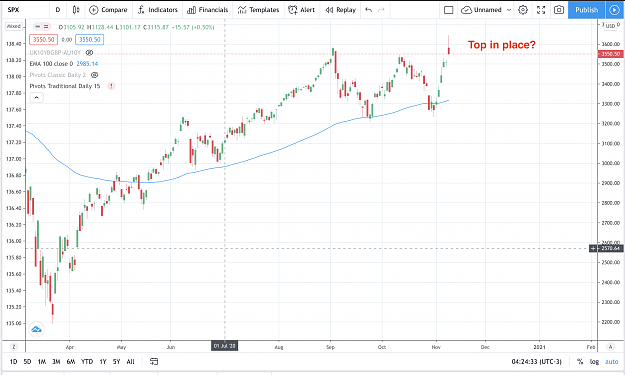Viewport: 625px width, 375px height.
Task: Click the 01 Jul '20 date marker
Action: (224, 346)
